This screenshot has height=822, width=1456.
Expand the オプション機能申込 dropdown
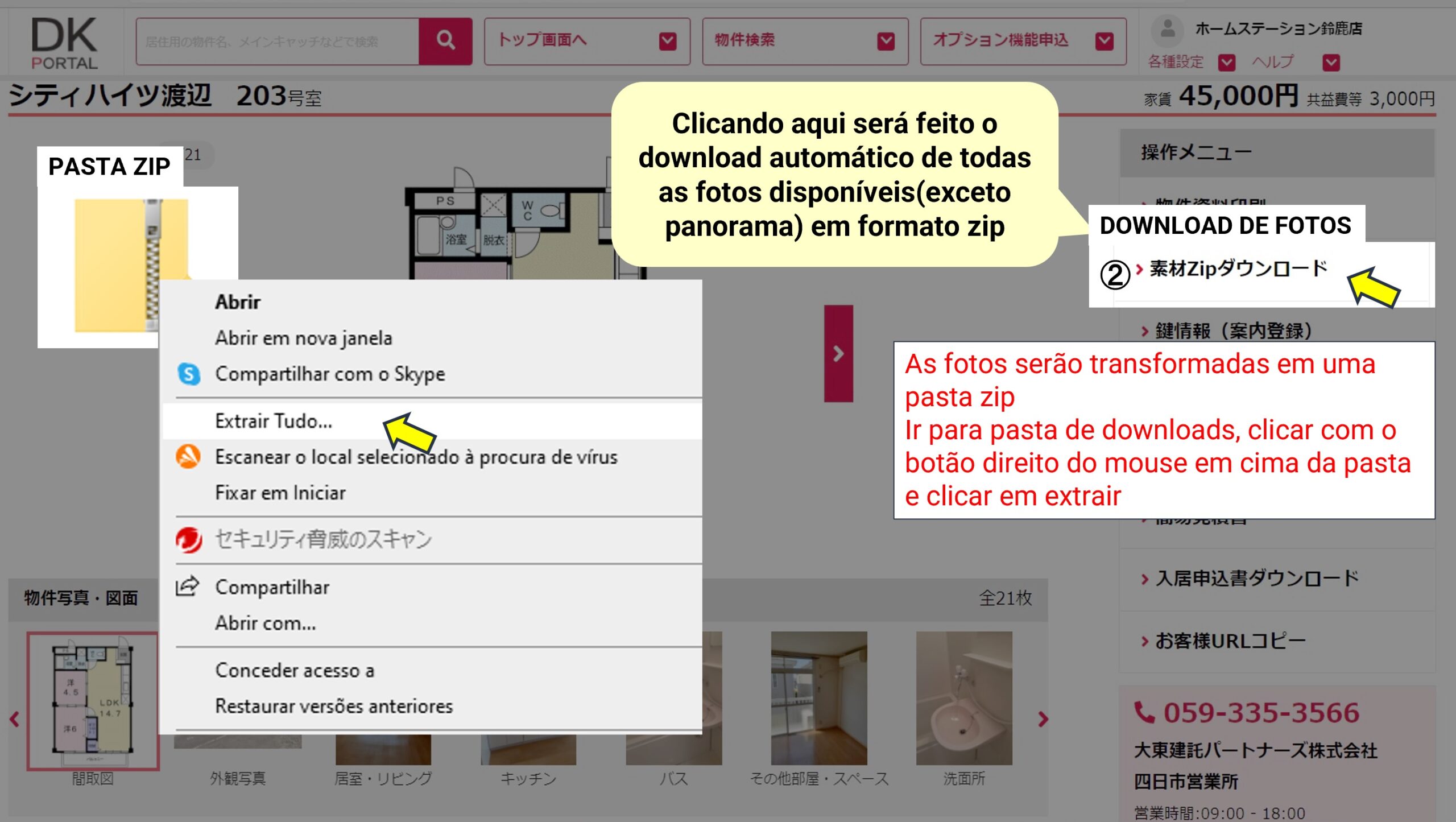click(1104, 41)
